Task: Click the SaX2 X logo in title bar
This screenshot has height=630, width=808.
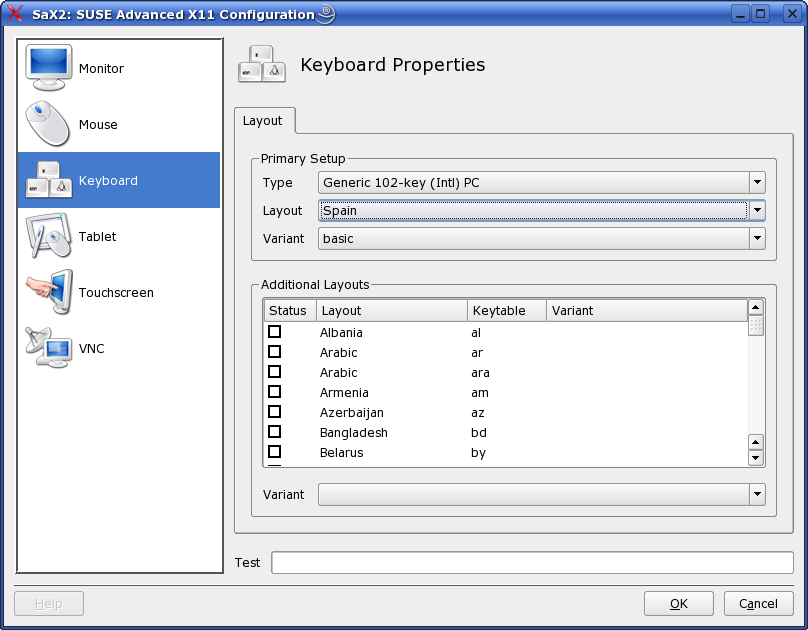Action: coord(14,13)
